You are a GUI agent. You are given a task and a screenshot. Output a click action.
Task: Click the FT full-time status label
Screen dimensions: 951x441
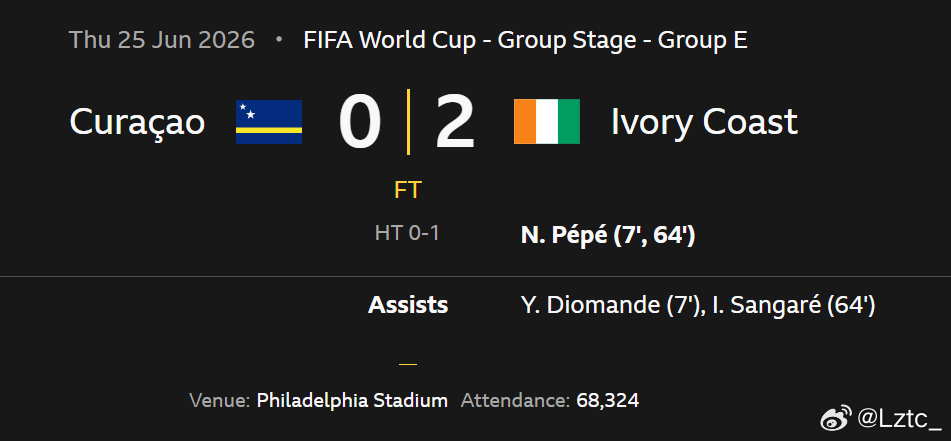(408, 190)
